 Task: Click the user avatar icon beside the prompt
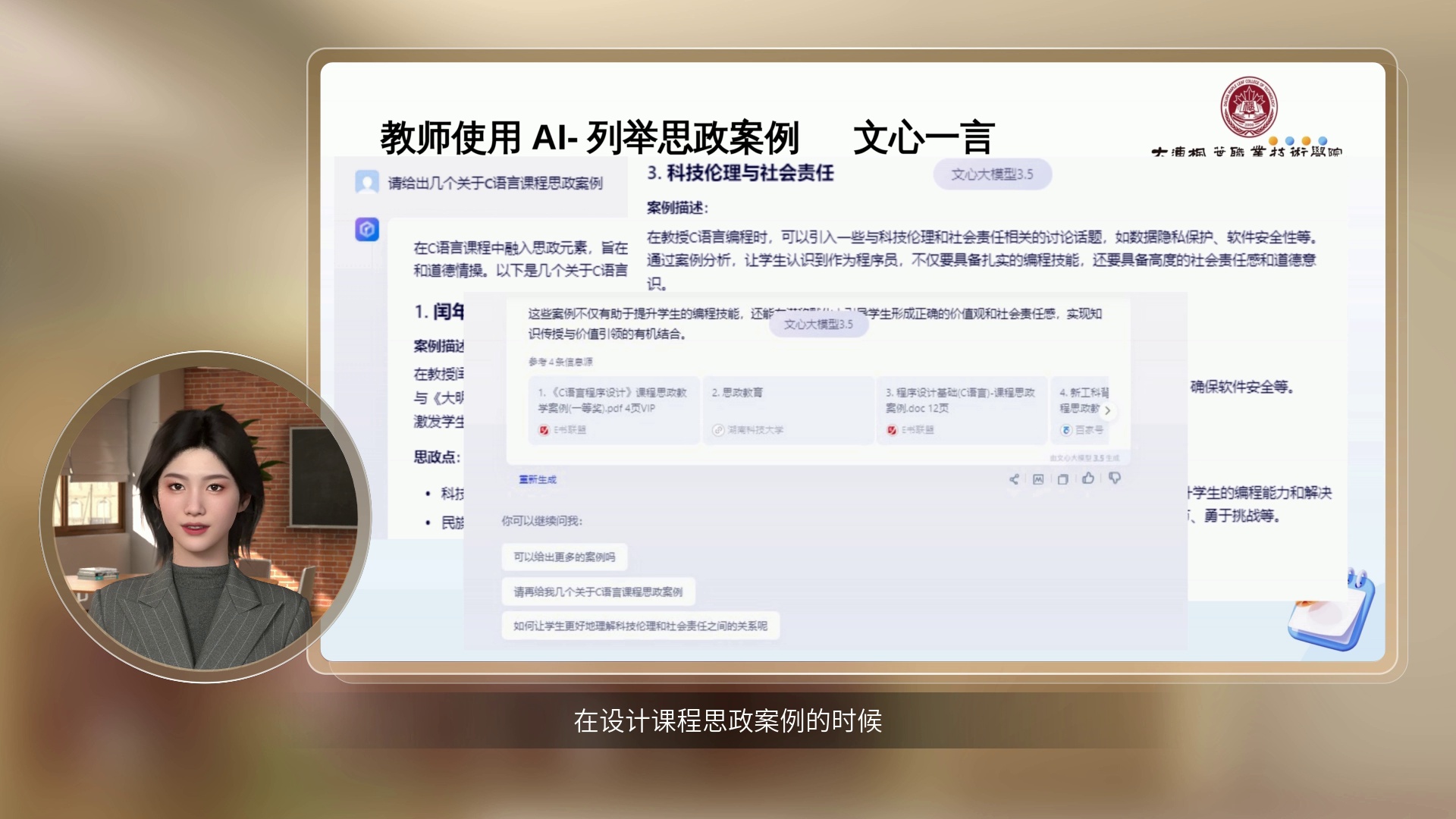click(367, 182)
